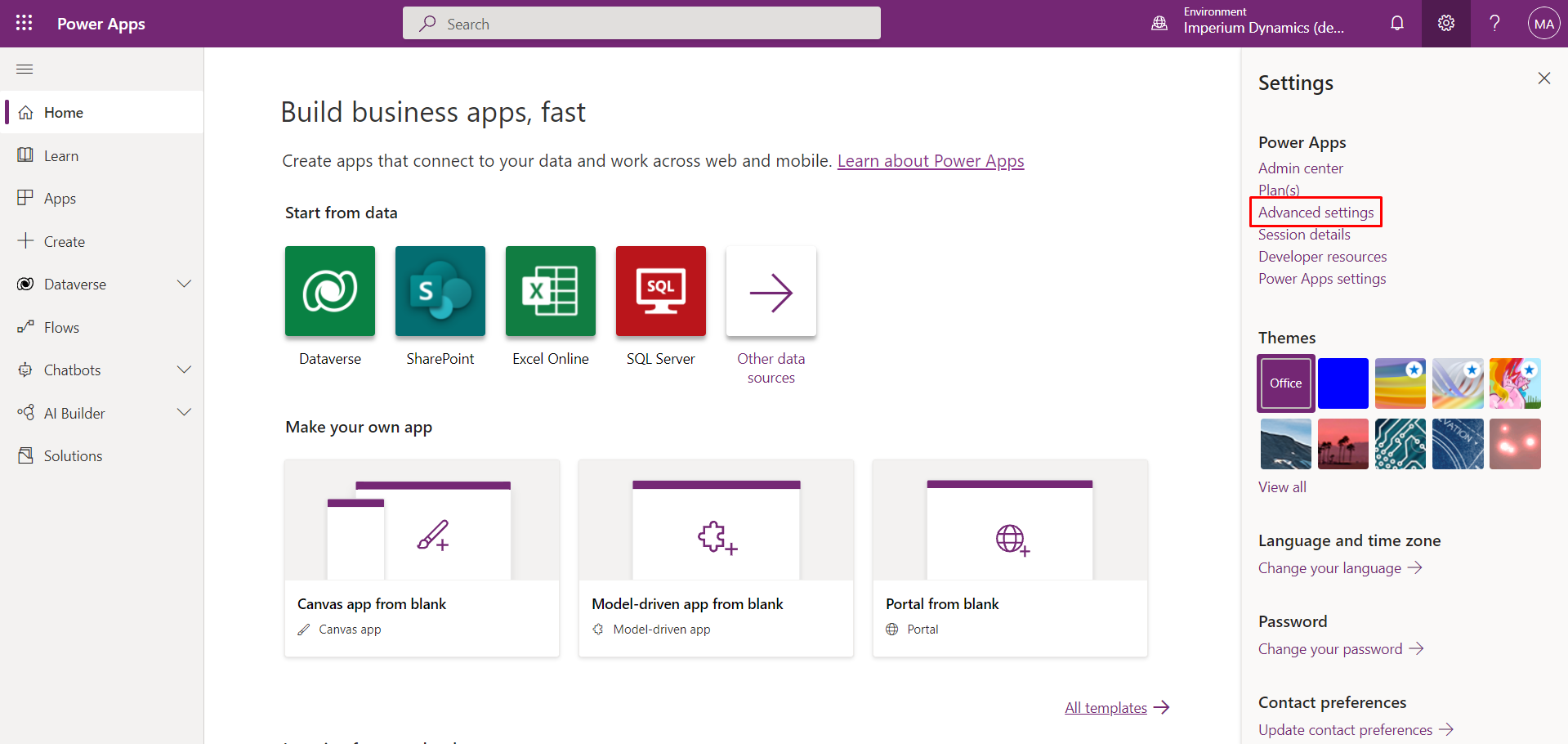Open Other data sources arrow tile

pos(771,292)
